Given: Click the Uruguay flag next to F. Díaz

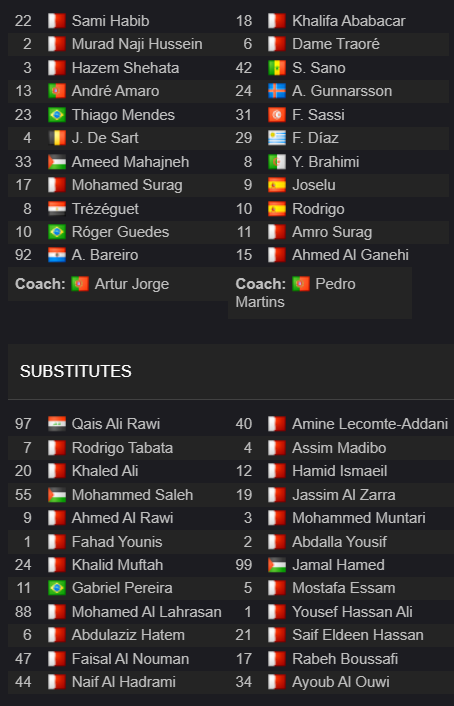Looking at the screenshot, I should pyautogui.click(x=277, y=138).
